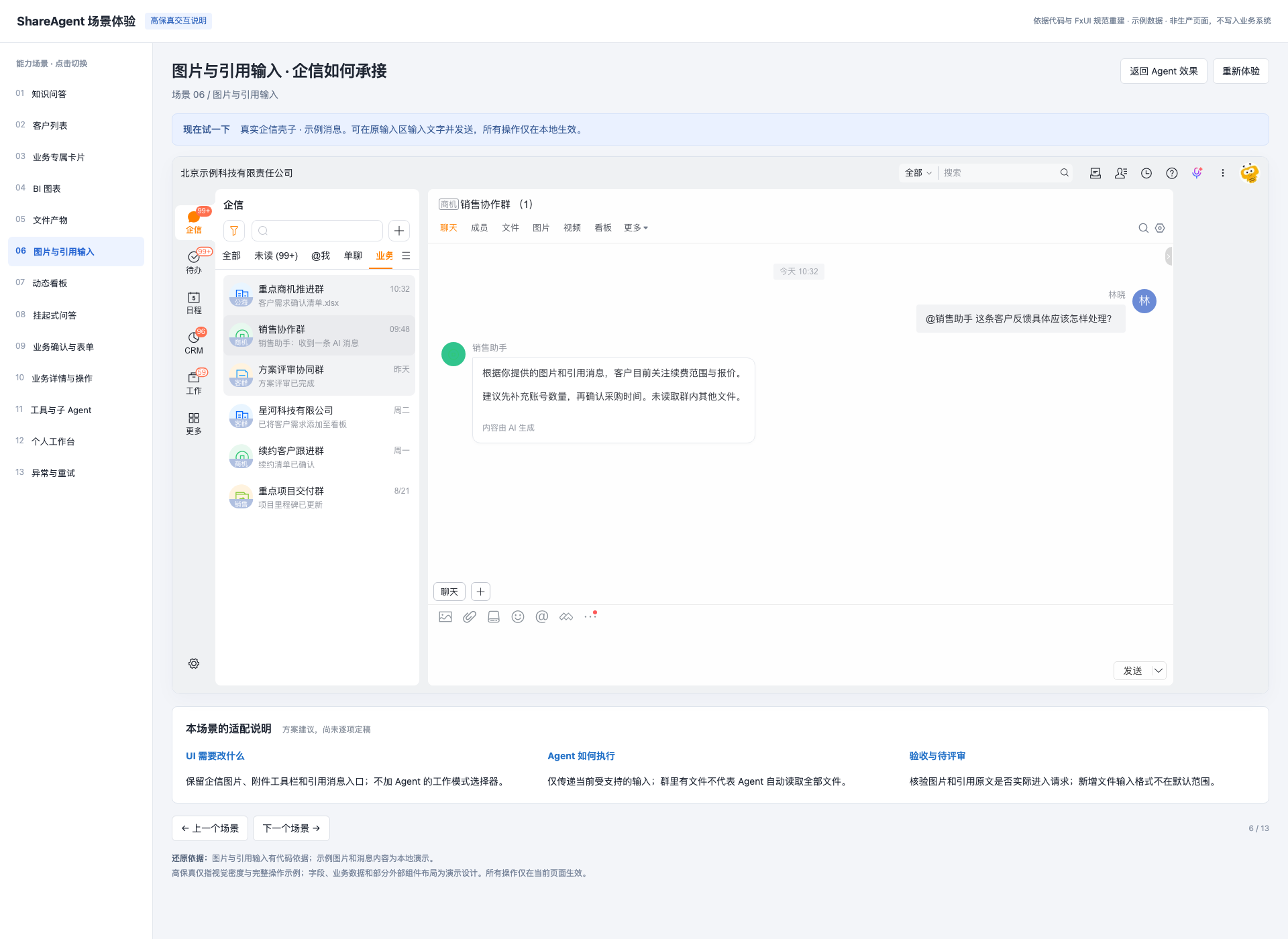The width and height of the screenshot is (1288, 939).
Task: Open the contacts icon in top bar
Action: [x=1121, y=173]
